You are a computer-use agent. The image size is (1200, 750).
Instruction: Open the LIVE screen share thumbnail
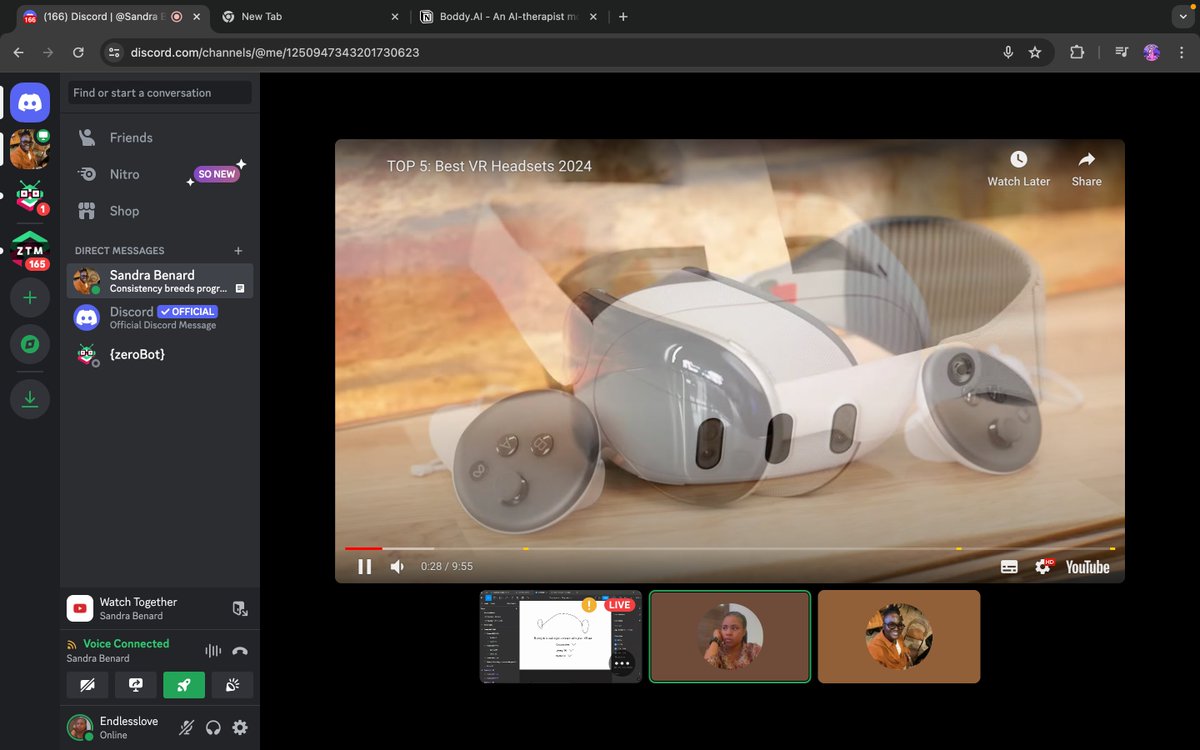point(560,636)
